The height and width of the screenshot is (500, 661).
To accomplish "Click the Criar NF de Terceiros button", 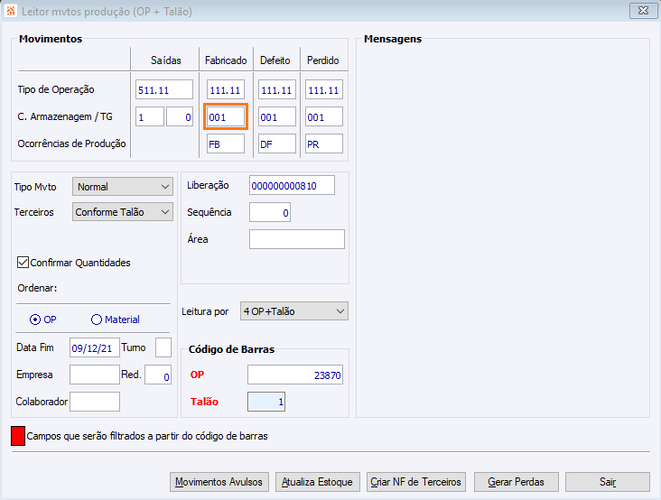I will [416, 482].
